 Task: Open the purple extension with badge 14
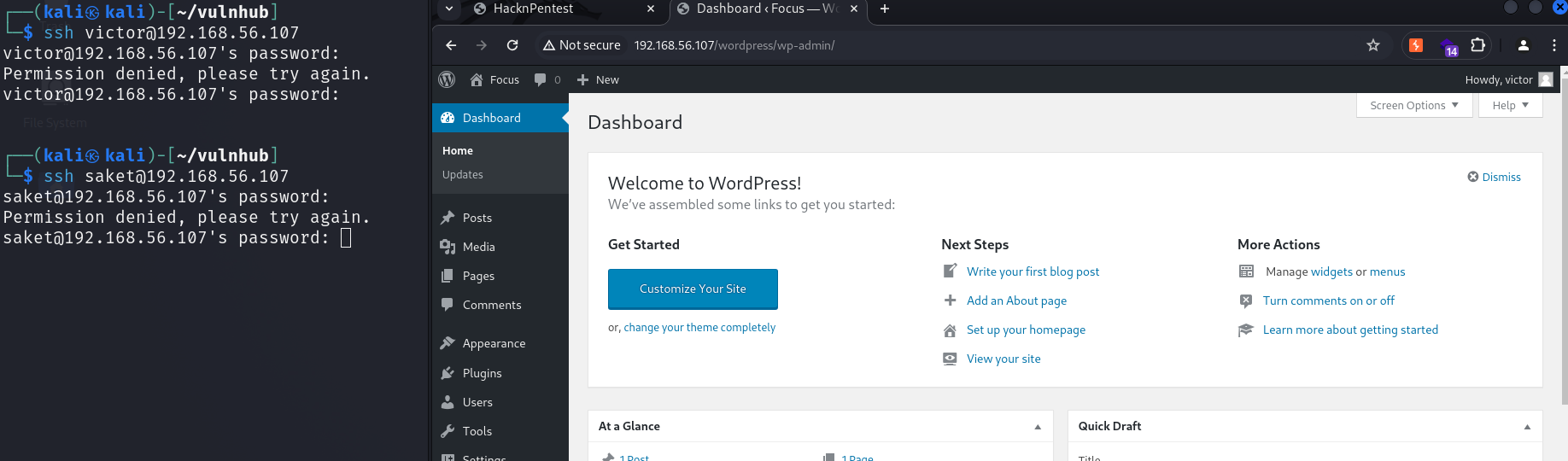point(1448,47)
